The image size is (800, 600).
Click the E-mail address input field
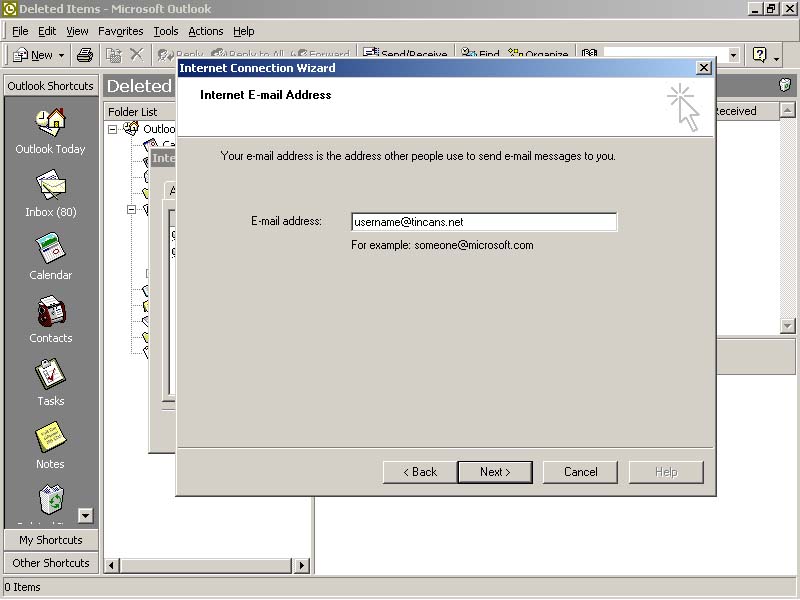pyautogui.click(x=484, y=222)
